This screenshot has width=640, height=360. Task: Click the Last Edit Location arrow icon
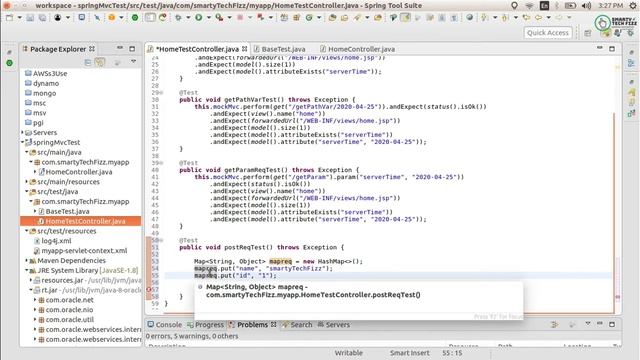click(527, 18)
